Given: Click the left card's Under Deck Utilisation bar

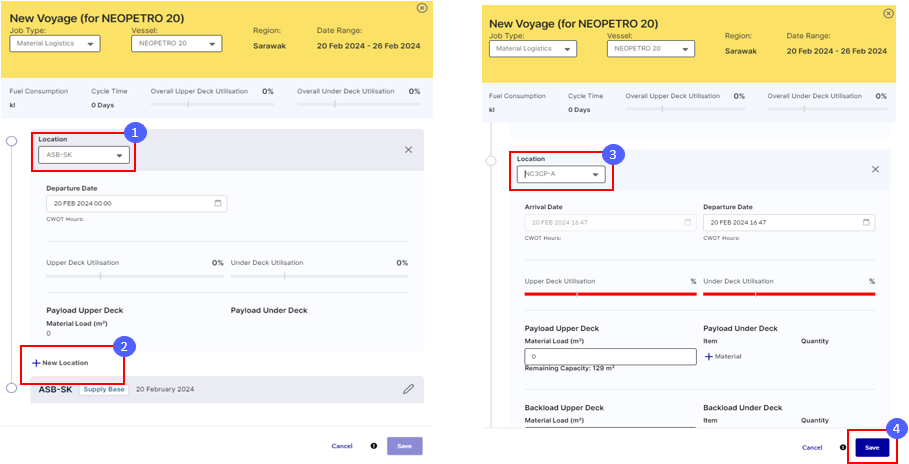Looking at the screenshot, I should click(319, 276).
